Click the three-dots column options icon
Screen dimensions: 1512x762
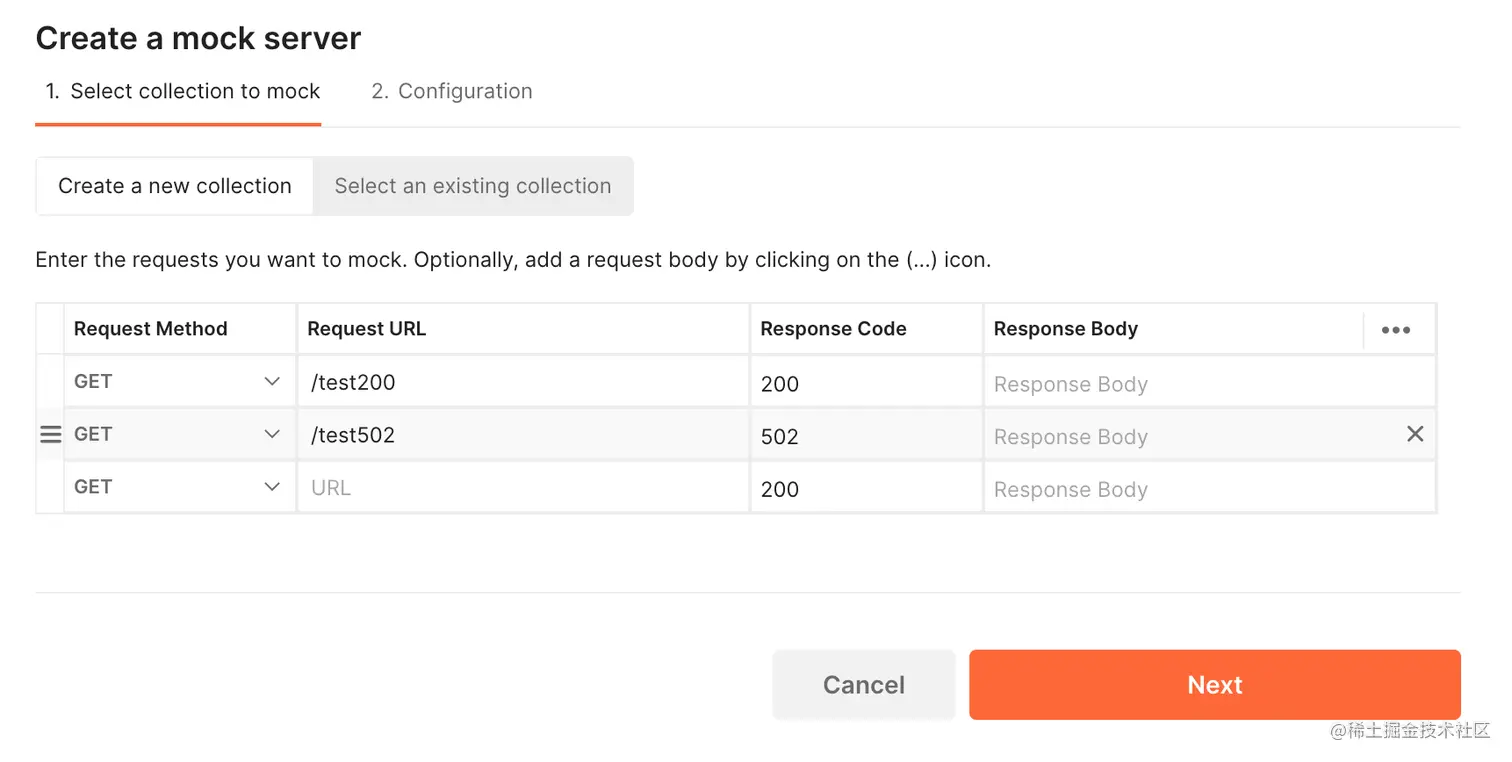(1396, 330)
